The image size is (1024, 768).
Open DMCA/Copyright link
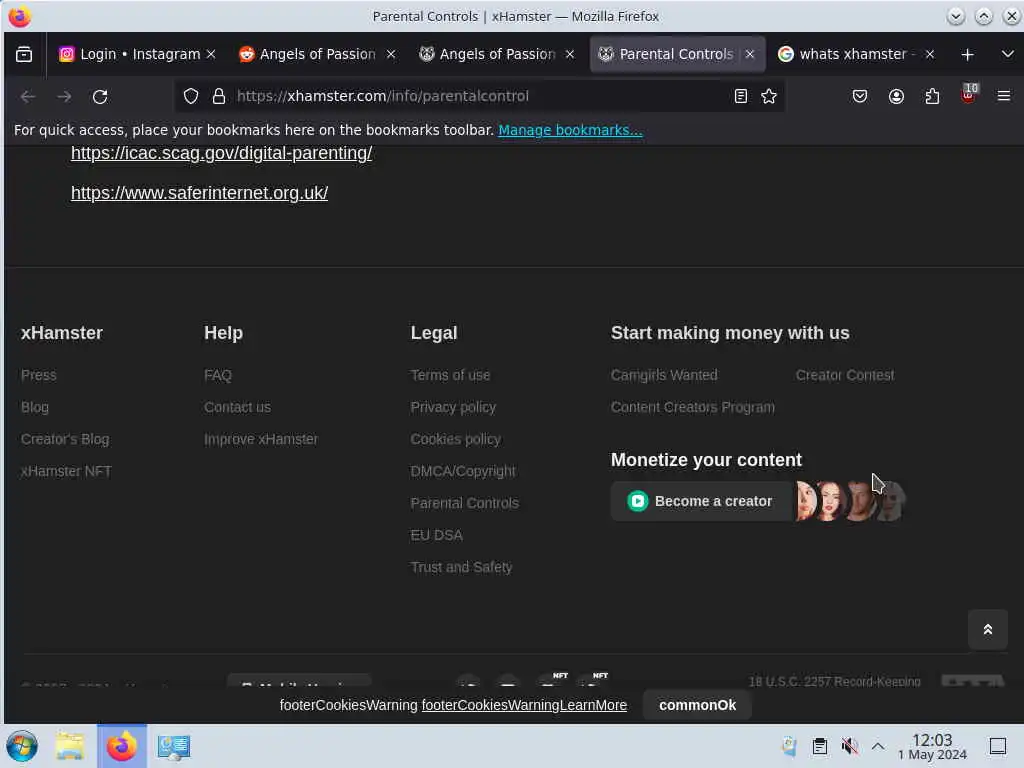point(462,471)
